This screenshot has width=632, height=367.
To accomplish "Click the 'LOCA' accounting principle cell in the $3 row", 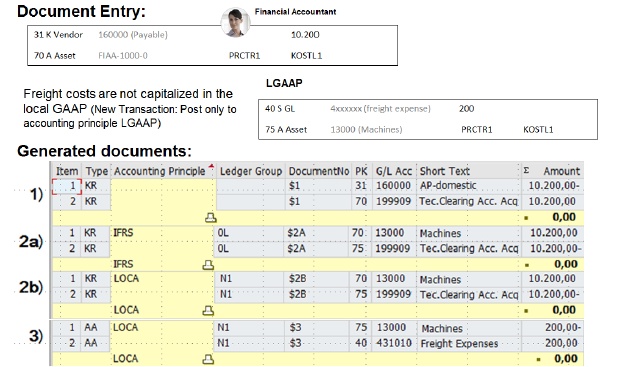I will [125, 327].
